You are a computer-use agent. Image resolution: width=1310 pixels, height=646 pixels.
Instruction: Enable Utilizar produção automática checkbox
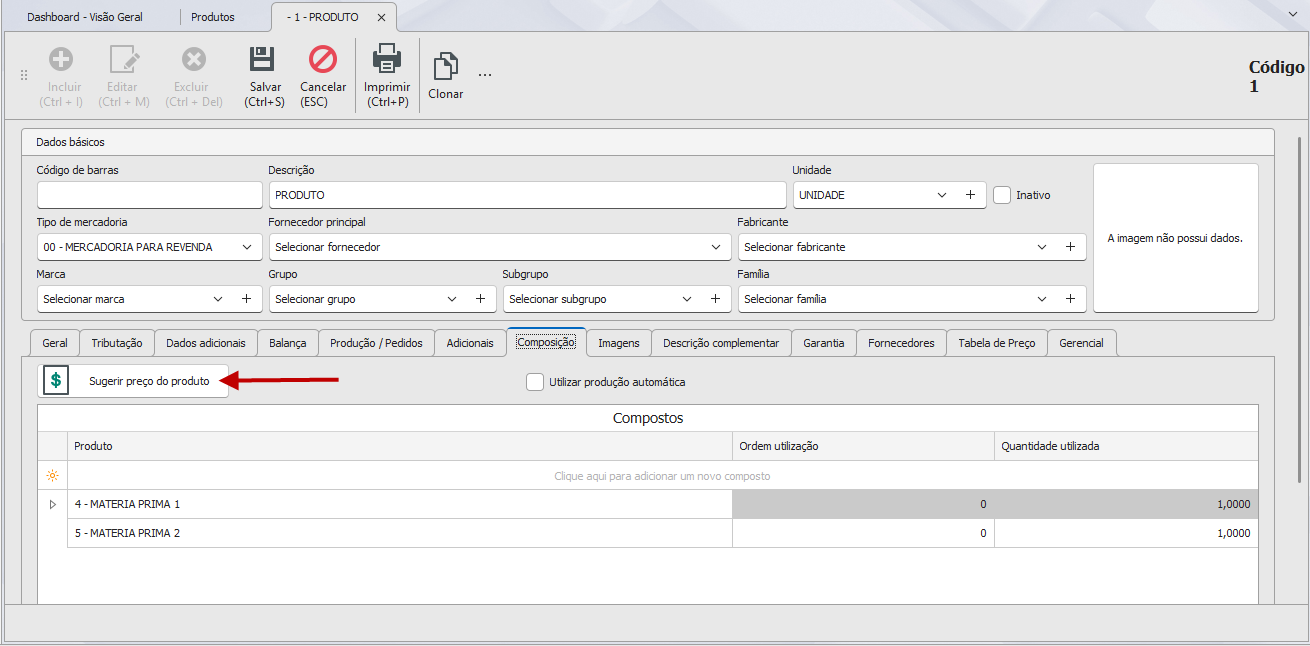pos(535,382)
